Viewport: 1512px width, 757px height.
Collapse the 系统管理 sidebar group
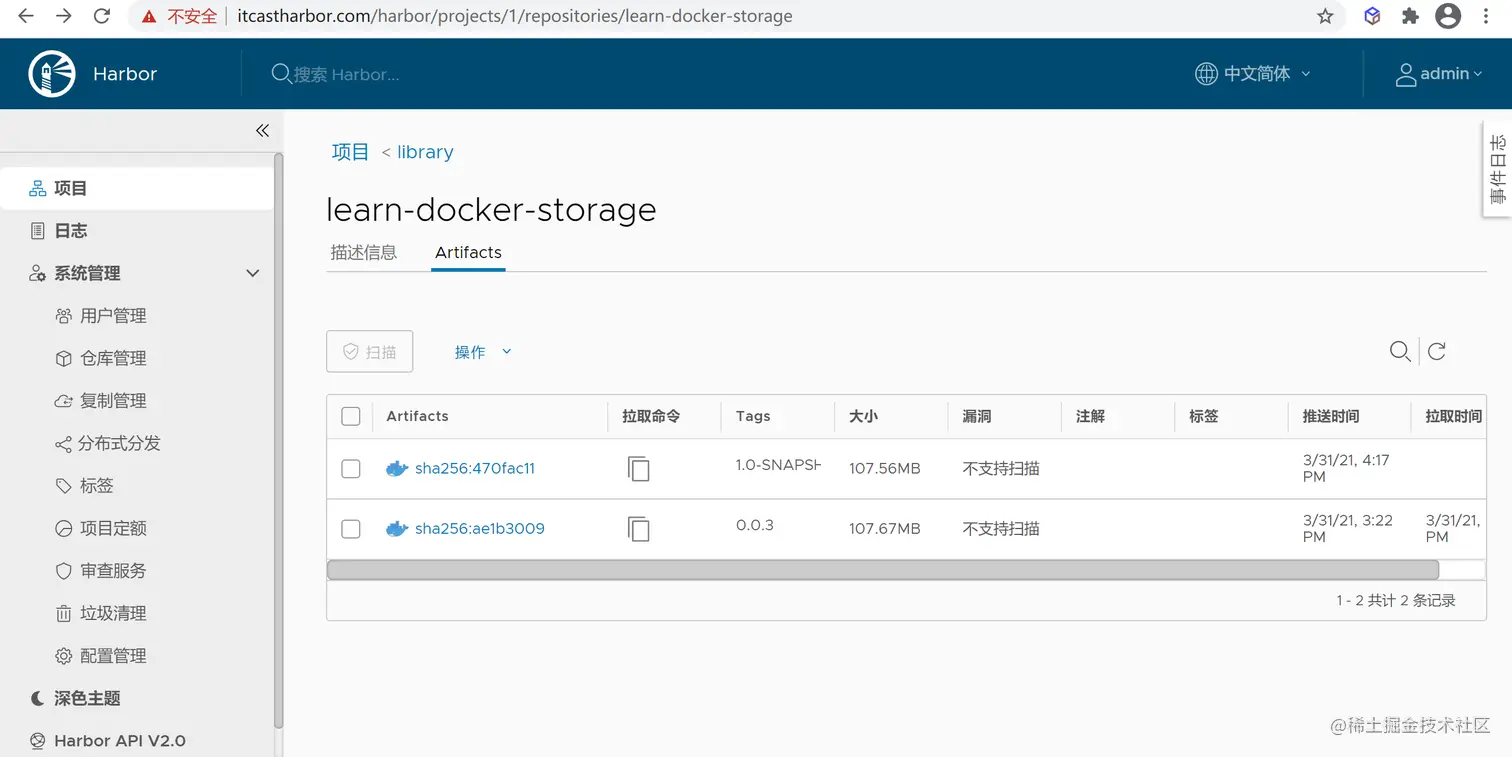[x=252, y=272]
